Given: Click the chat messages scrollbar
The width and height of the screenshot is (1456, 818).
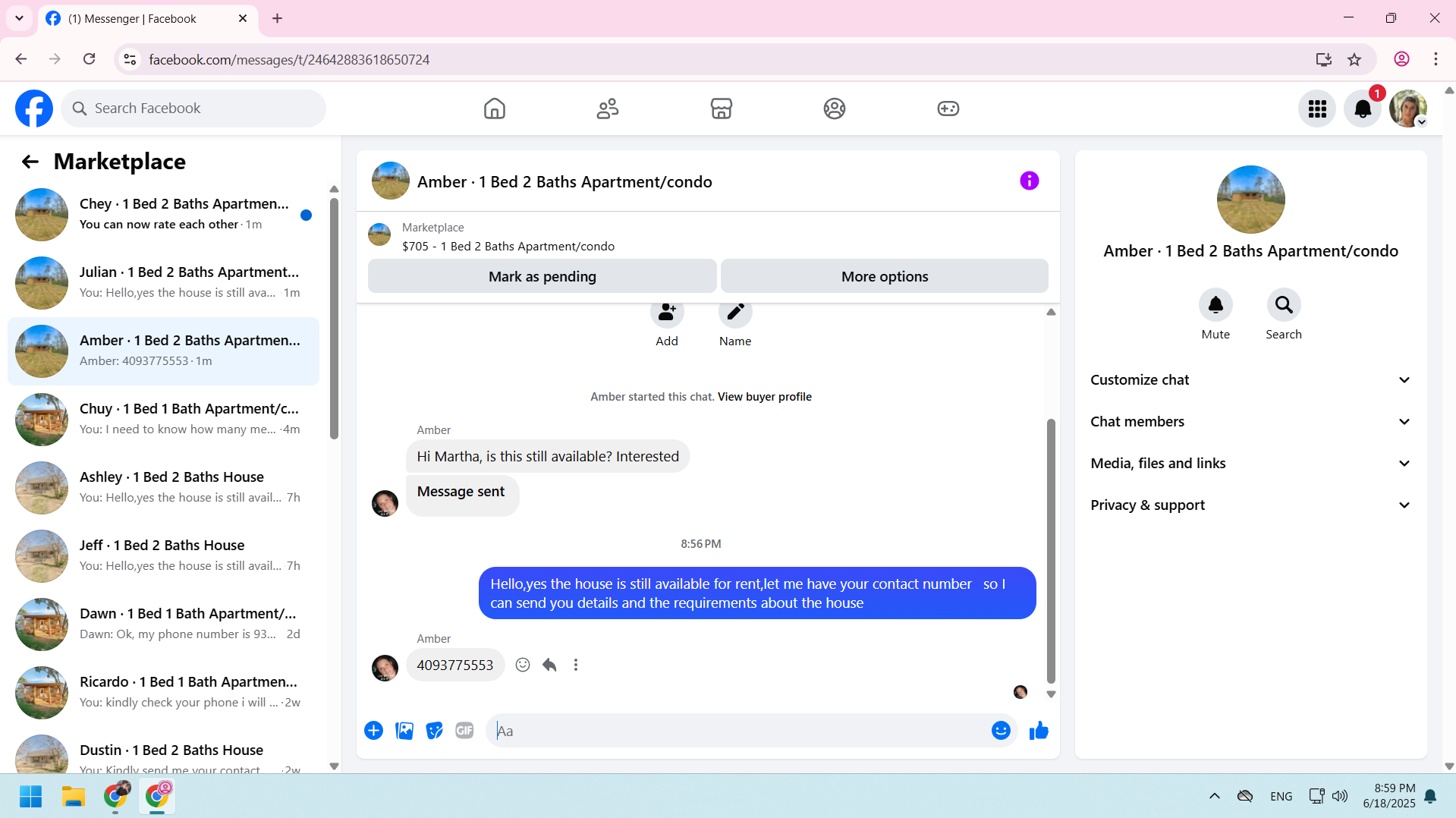Looking at the screenshot, I should point(1051,551).
